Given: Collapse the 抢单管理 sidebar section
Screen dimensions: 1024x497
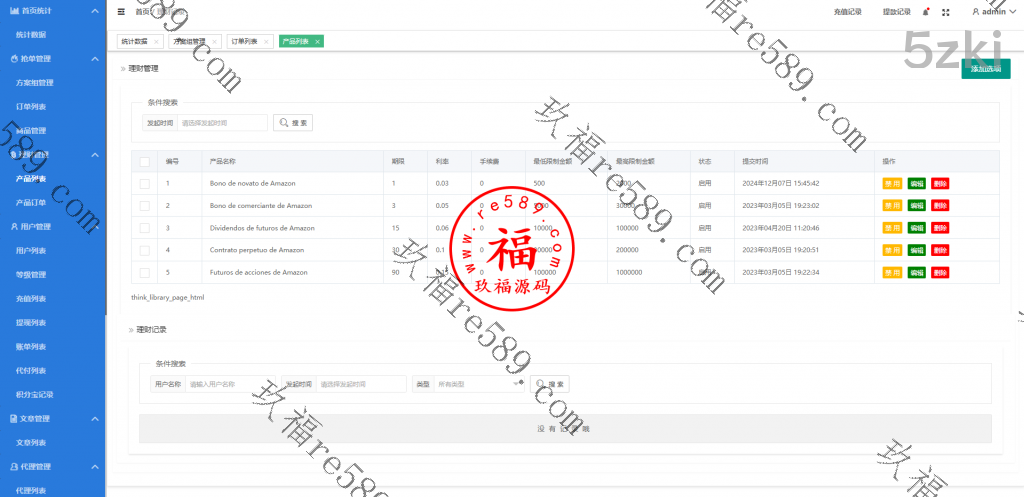Looking at the screenshot, I should [95, 59].
